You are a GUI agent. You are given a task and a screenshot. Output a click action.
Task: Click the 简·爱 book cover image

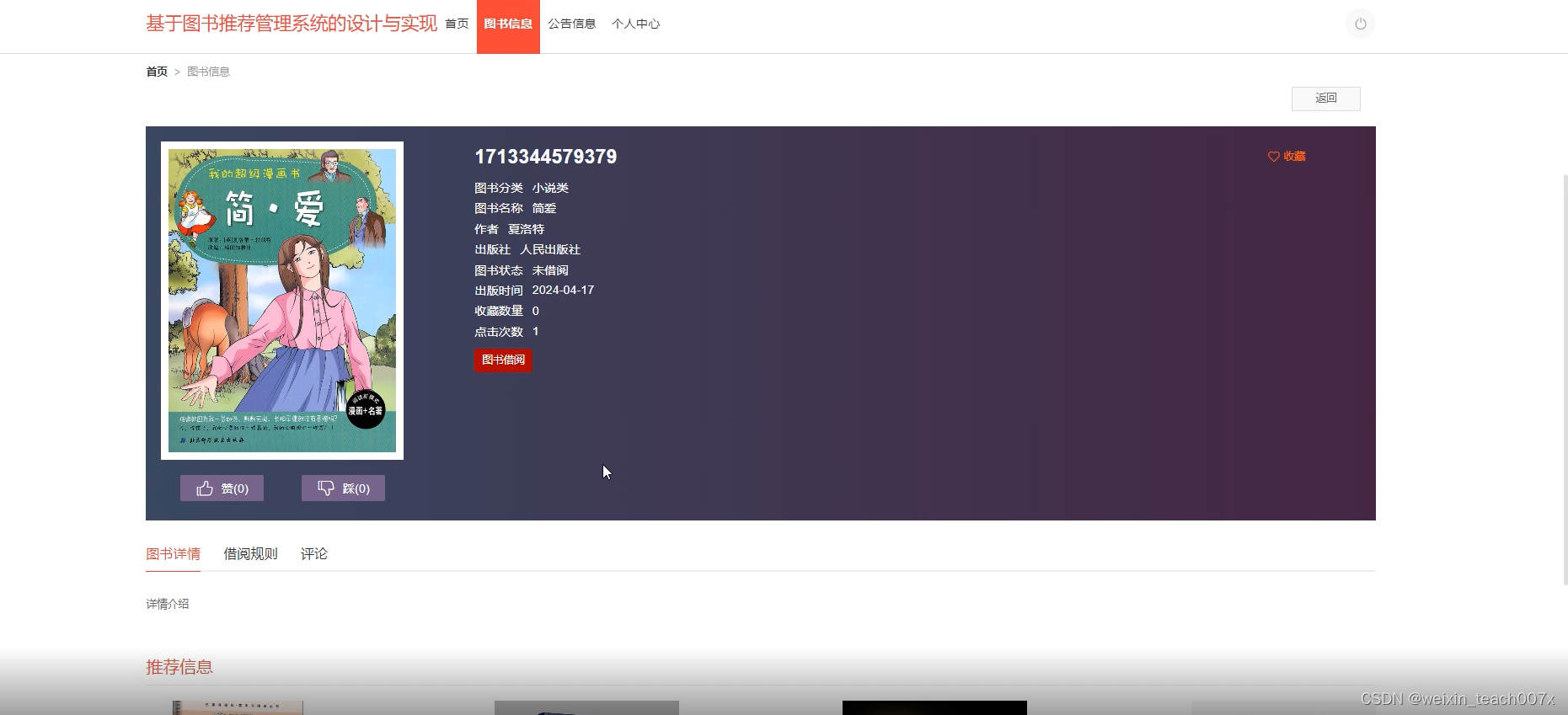pos(282,301)
